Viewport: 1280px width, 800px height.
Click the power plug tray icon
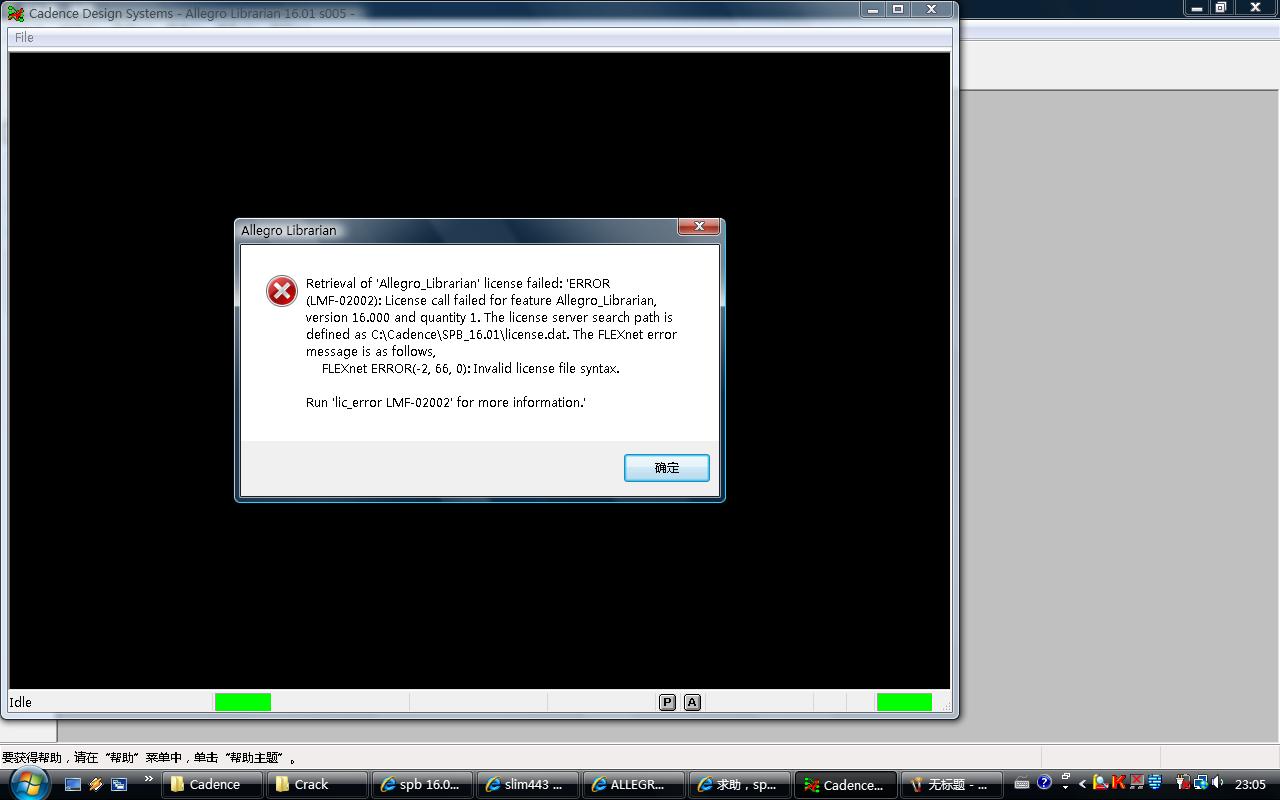[1182, 783]
